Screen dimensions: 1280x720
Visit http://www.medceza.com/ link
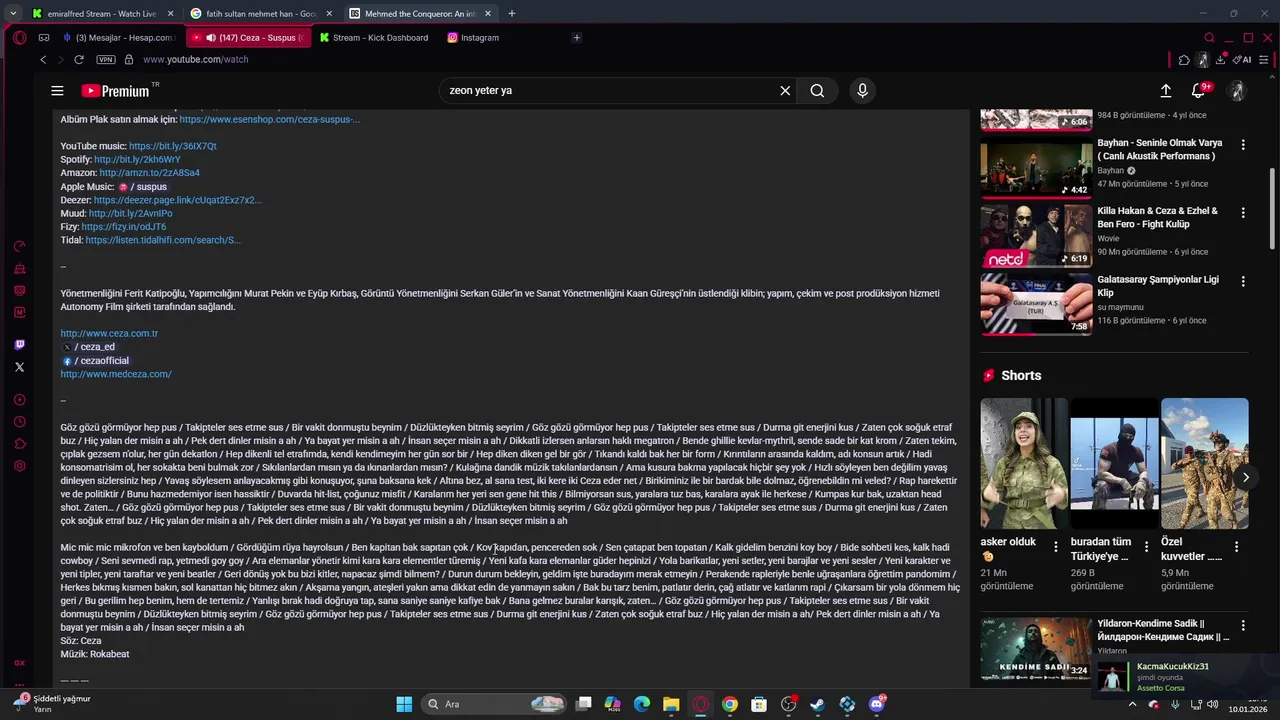coord(116,374)
